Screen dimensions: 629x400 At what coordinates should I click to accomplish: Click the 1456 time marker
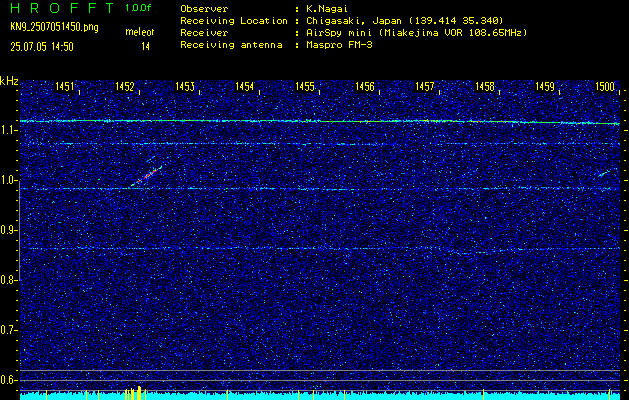click(x=365, y=86)
